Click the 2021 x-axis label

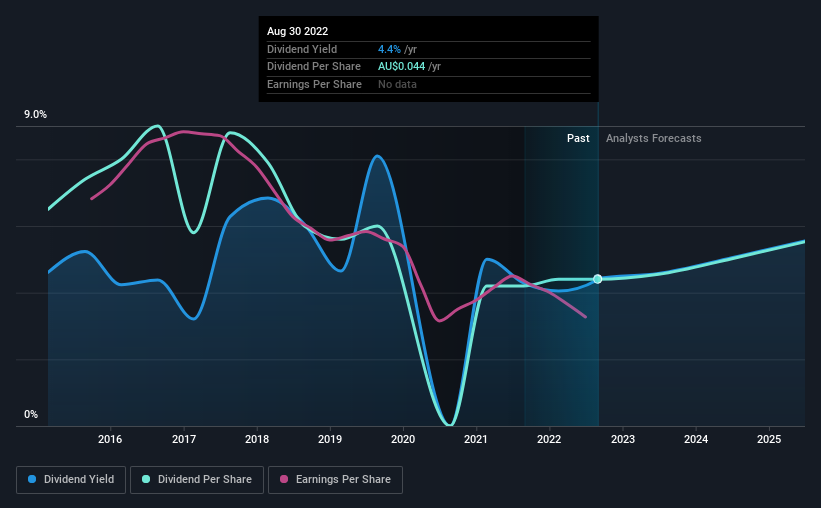pyautogui.click(x=476, y=439)
